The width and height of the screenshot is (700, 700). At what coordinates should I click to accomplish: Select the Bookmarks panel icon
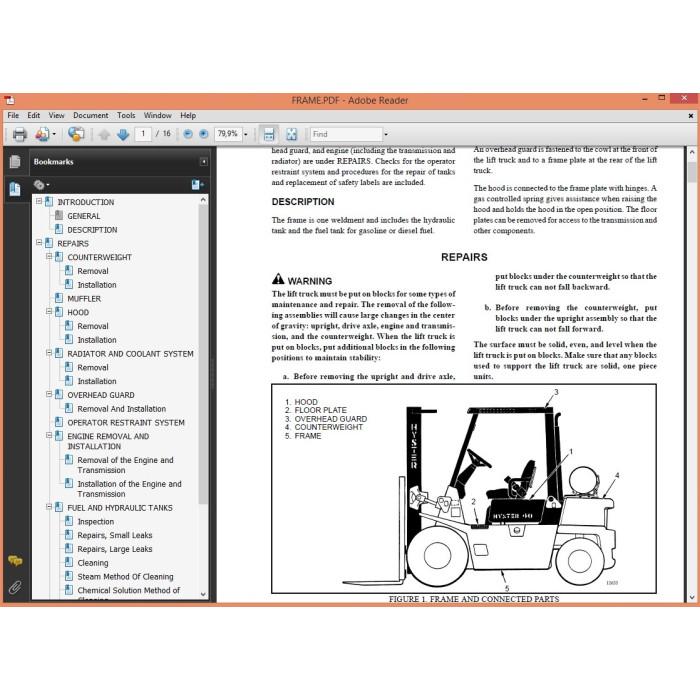[15, 189]
